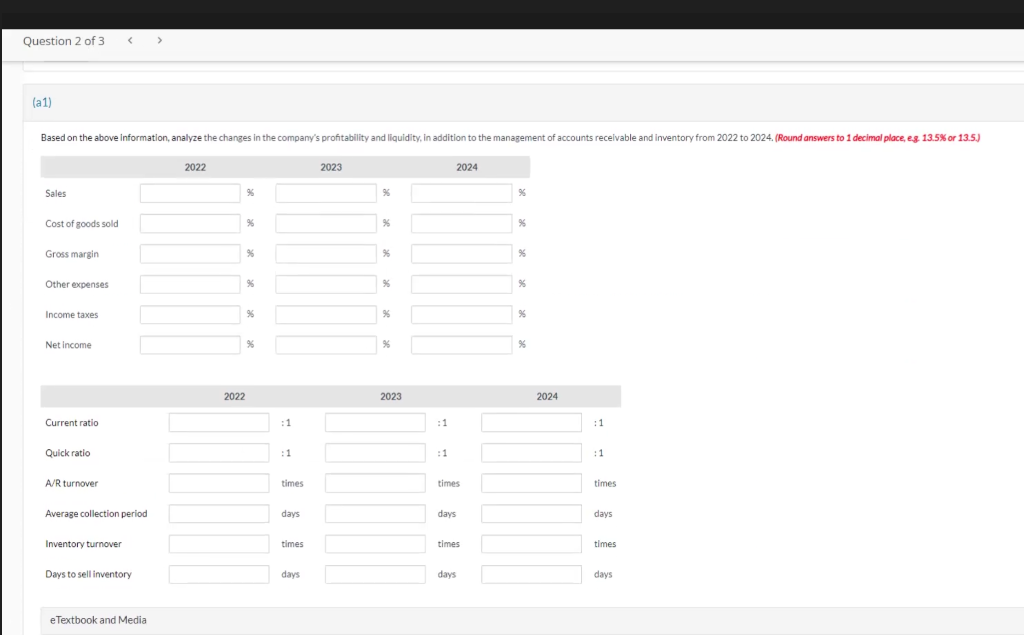Click the (a1) section link
Viewport: 1024px width, 635px height.
42,102
